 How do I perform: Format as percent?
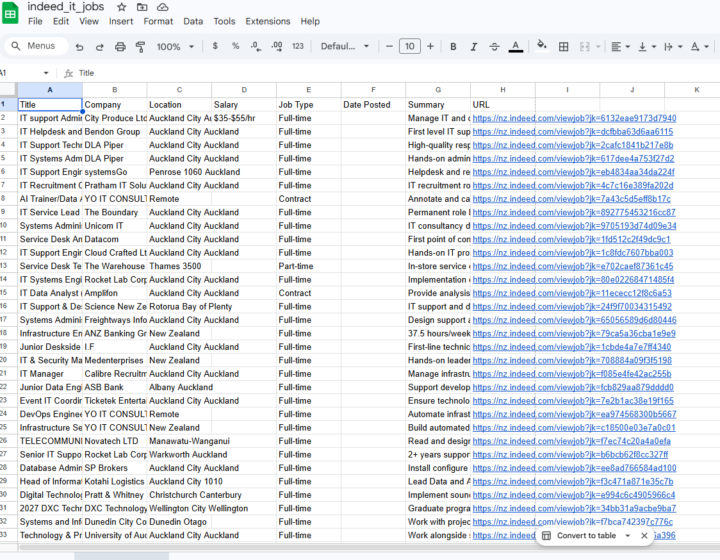click(x=236, y=46)
